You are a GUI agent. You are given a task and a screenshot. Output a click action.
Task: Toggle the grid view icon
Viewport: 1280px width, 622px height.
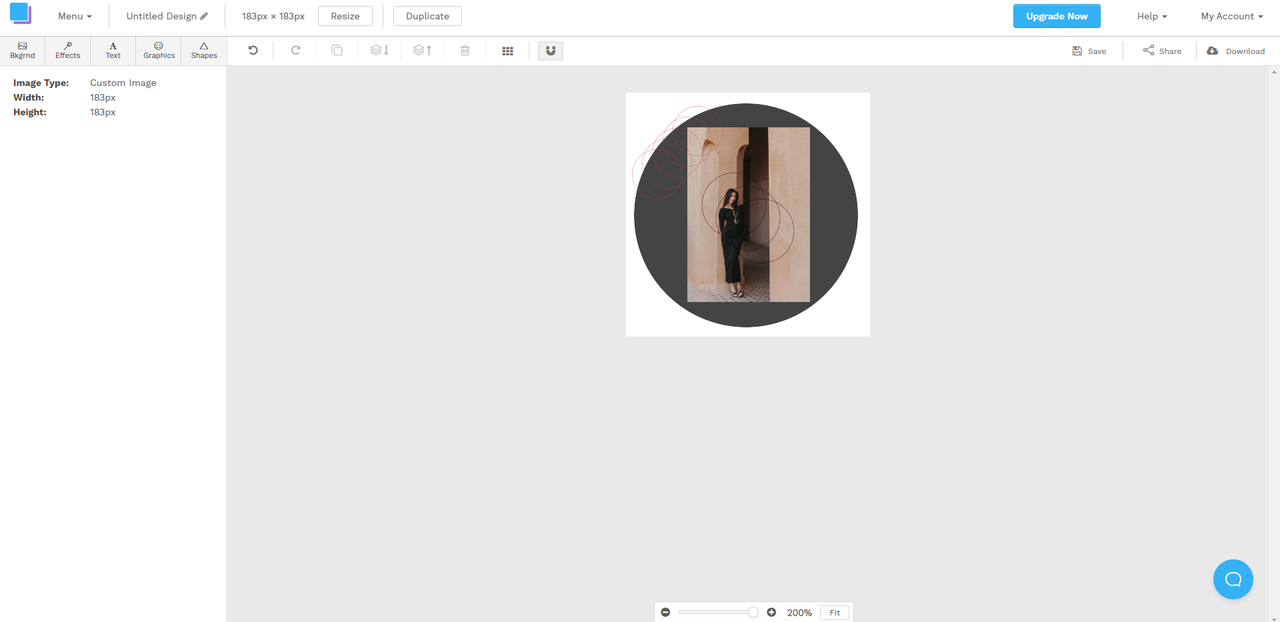point(507,50)
